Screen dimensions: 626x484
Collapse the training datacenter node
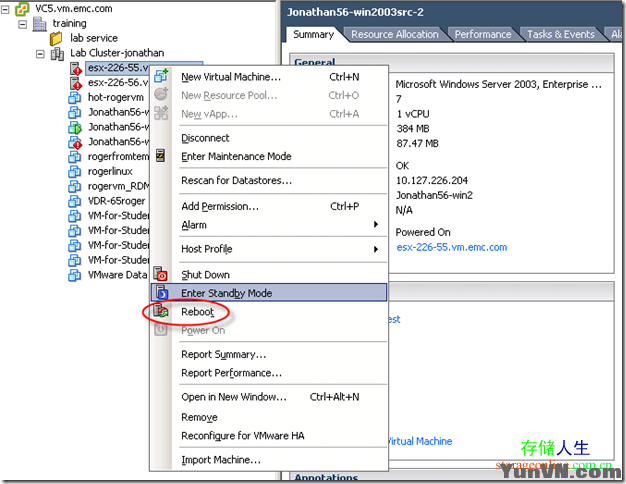tap(23, 24)
